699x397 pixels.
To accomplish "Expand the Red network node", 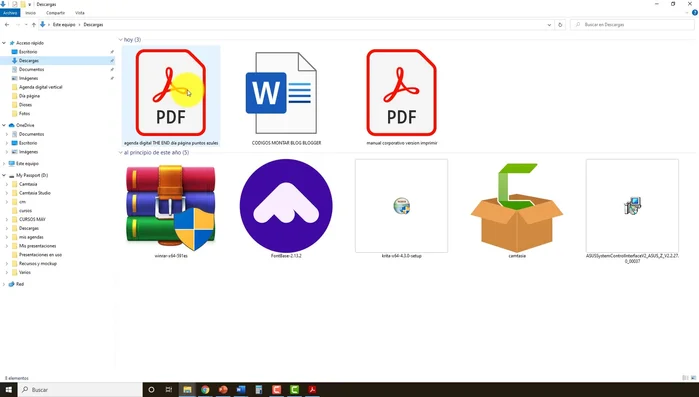I will pos(4,284).
